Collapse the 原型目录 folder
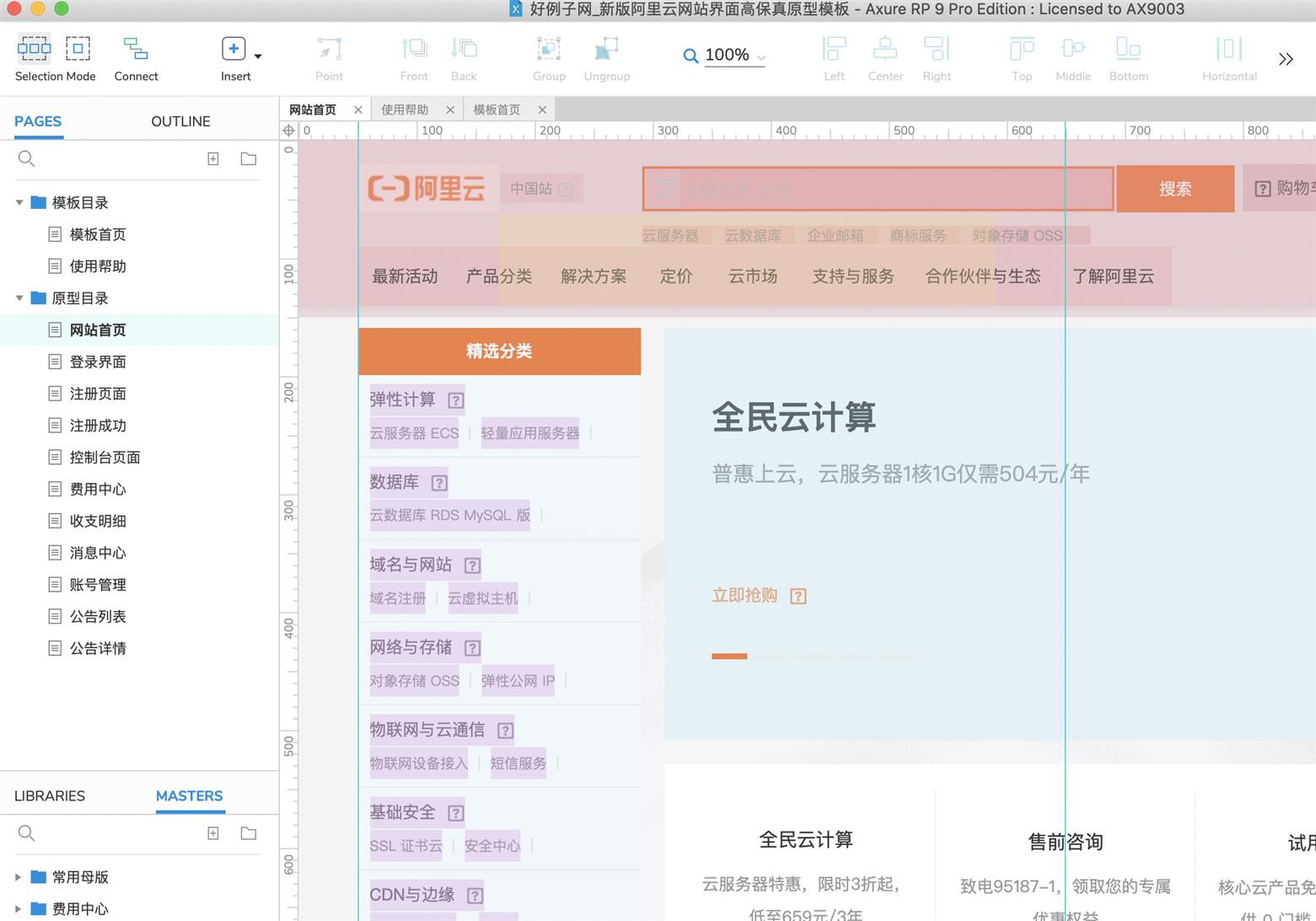 pyautogui.click(x=19, y=297)
